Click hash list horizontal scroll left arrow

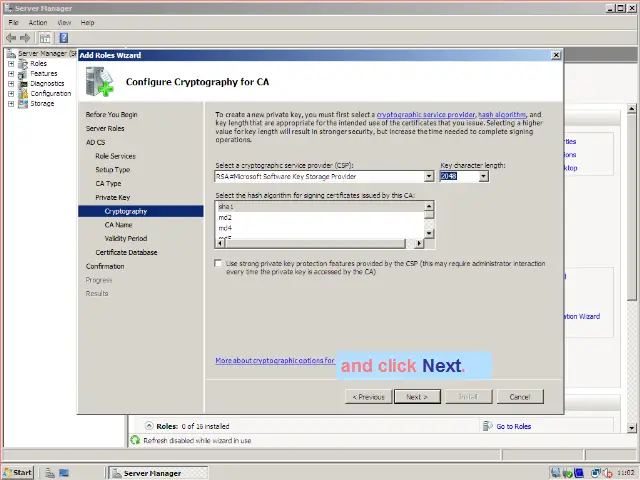point(220,244)
